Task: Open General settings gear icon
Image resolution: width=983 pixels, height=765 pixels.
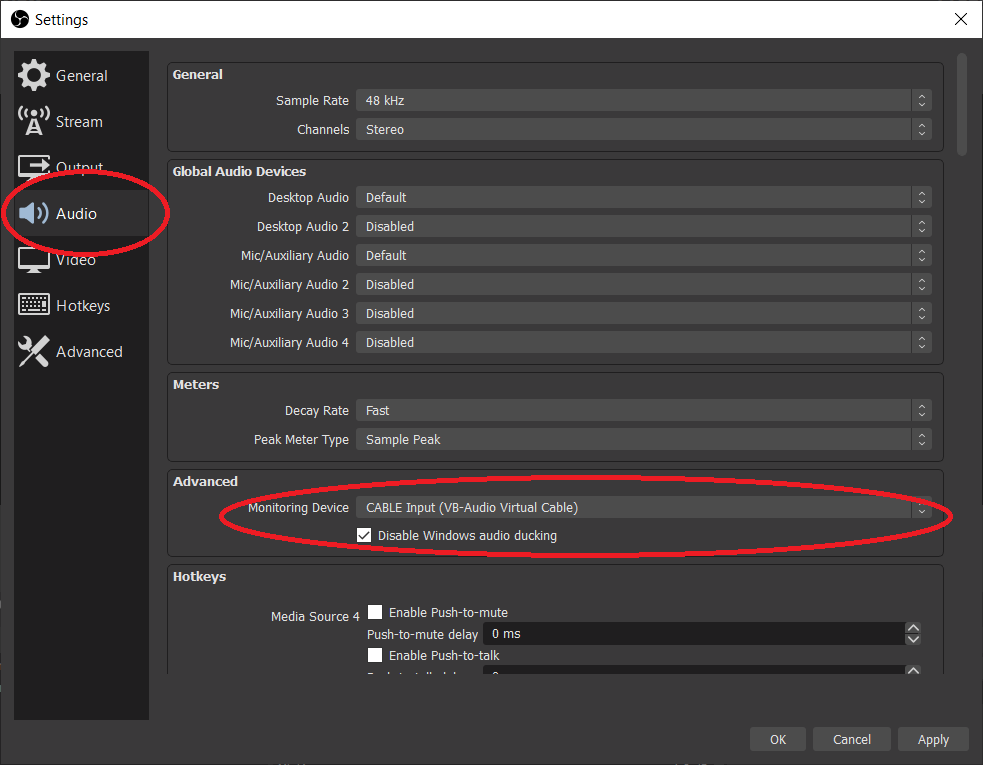Action: tap(33, 75)
